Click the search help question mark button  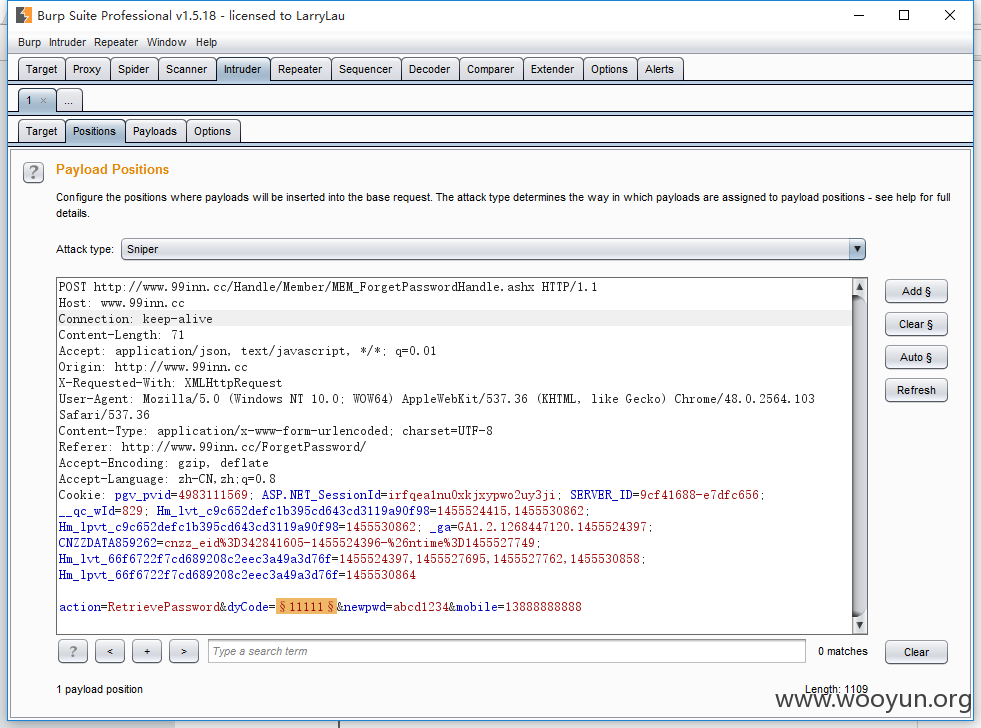pos(73,651)
